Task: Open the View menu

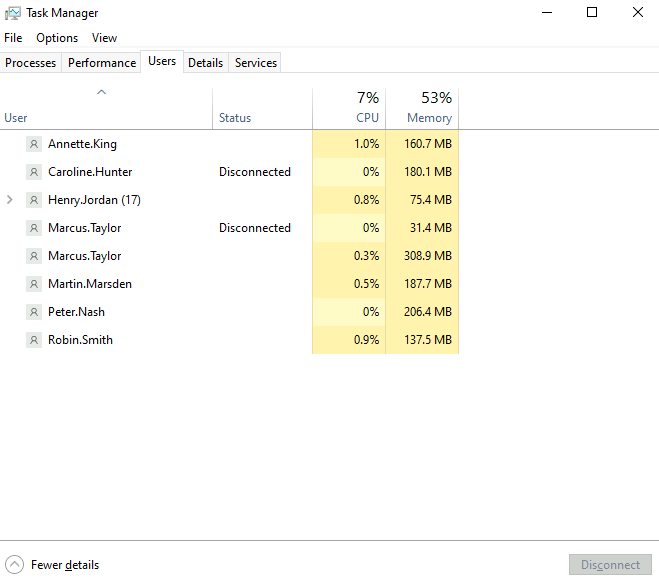Action: point(104,38)
